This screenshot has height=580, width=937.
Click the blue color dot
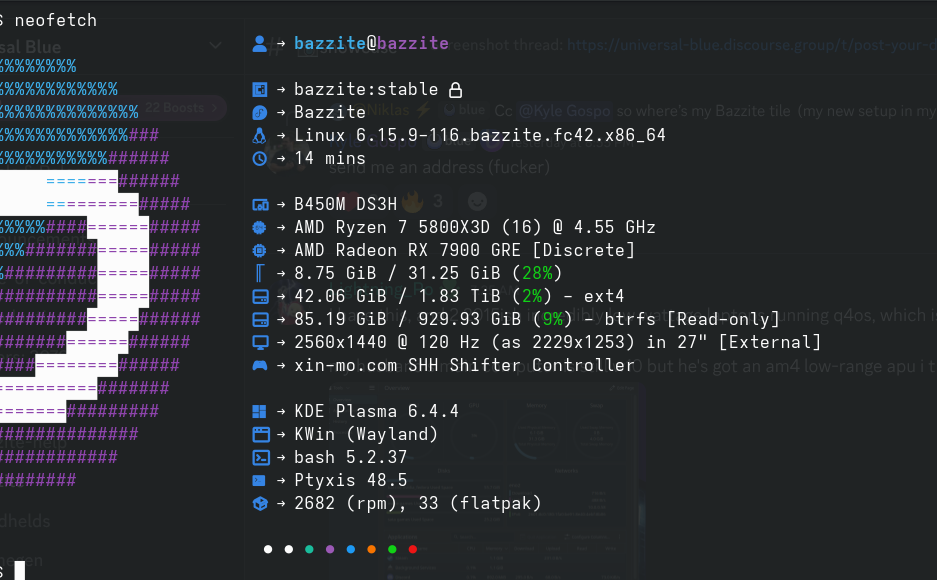pyautogui.click(x=351, y=550)
